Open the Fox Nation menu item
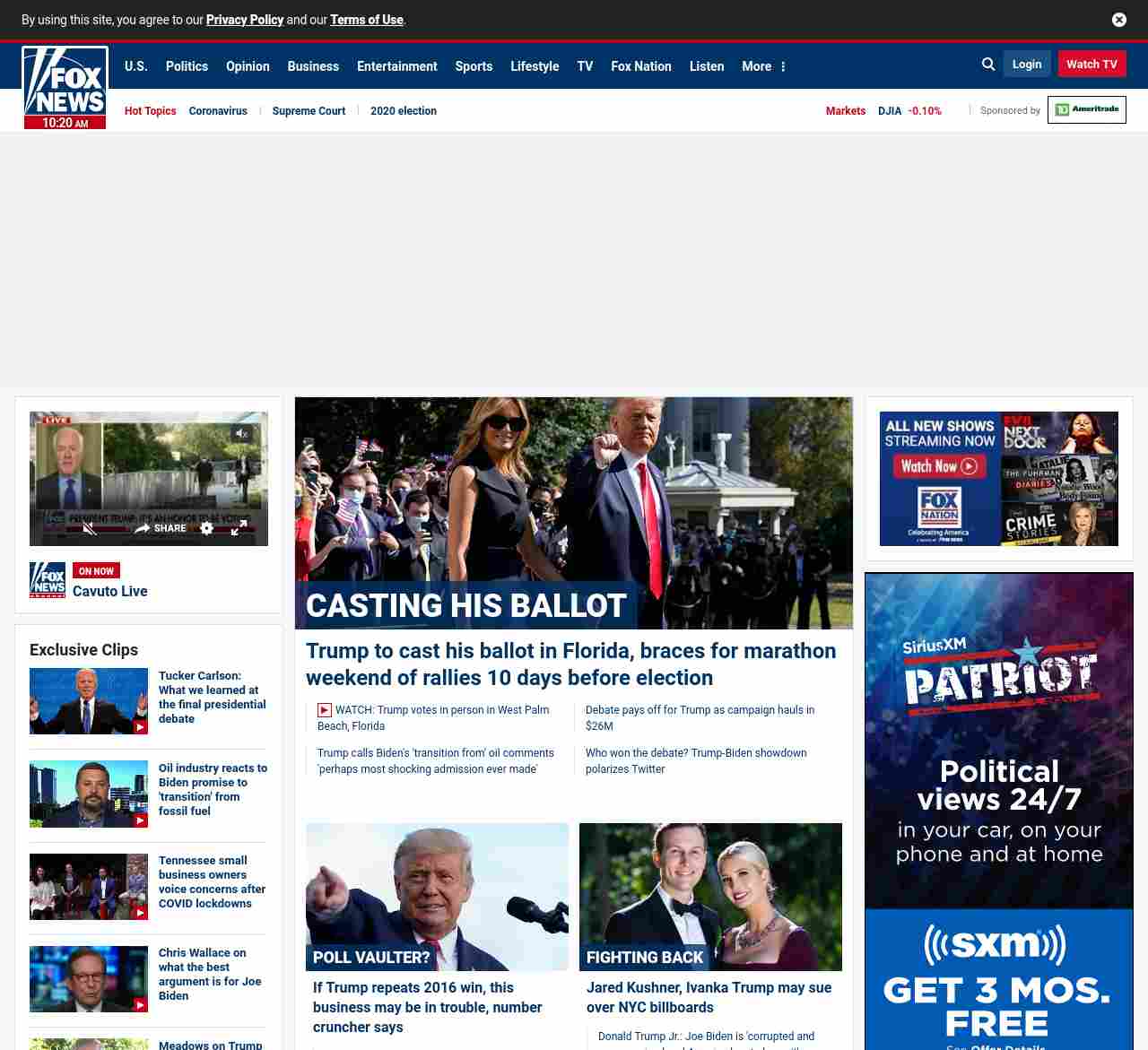The height and width of the screenshot is (1050, 1148). pos(640,66)
